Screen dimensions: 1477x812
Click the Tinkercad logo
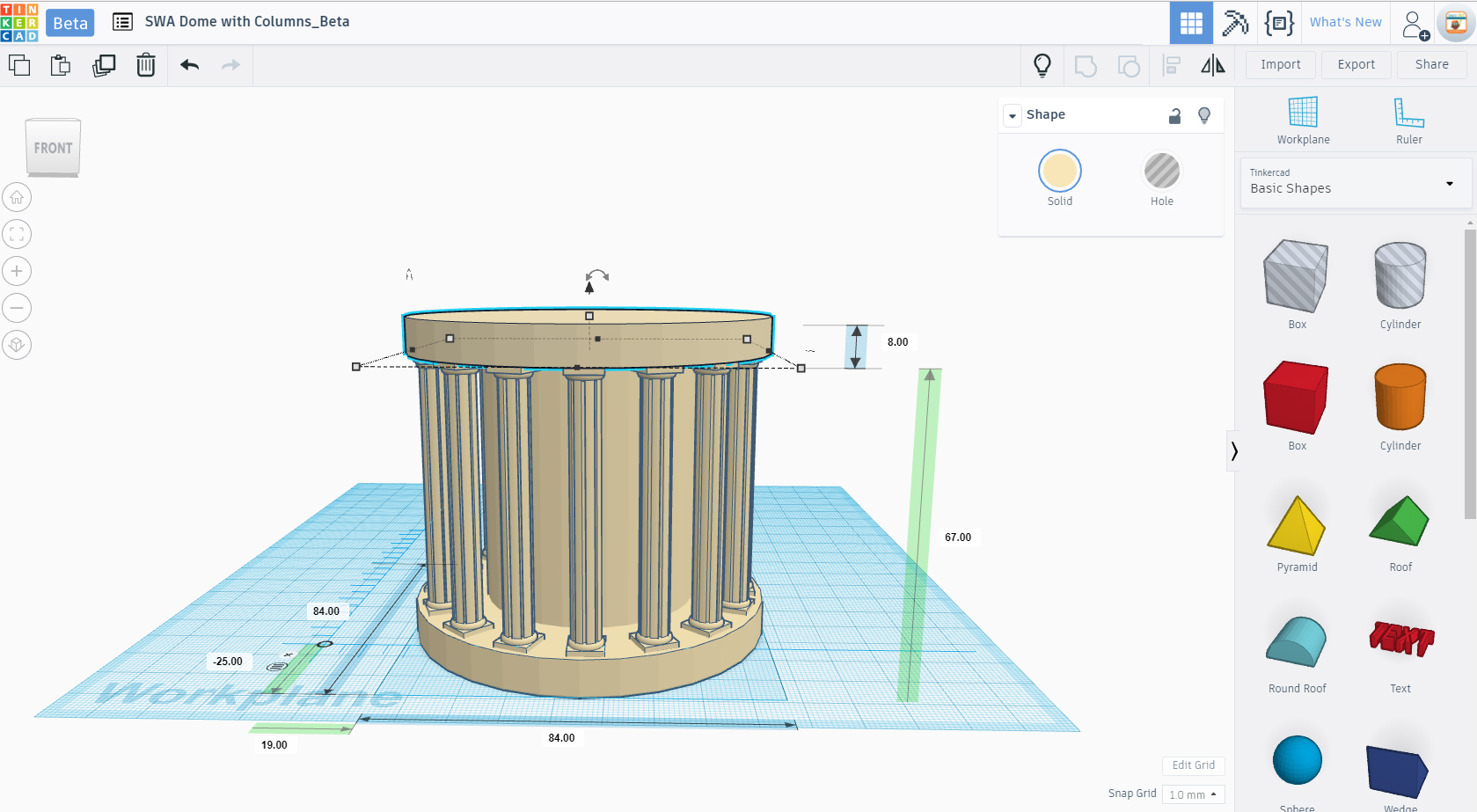pyautogui.click(x=19, y=22)
